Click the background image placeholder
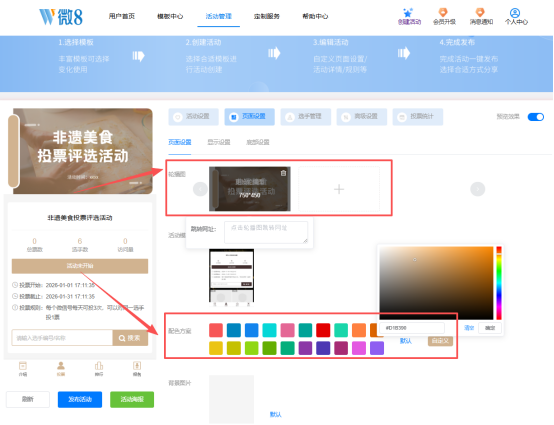The width and height of the screenshot is (554, 425). 231,399
